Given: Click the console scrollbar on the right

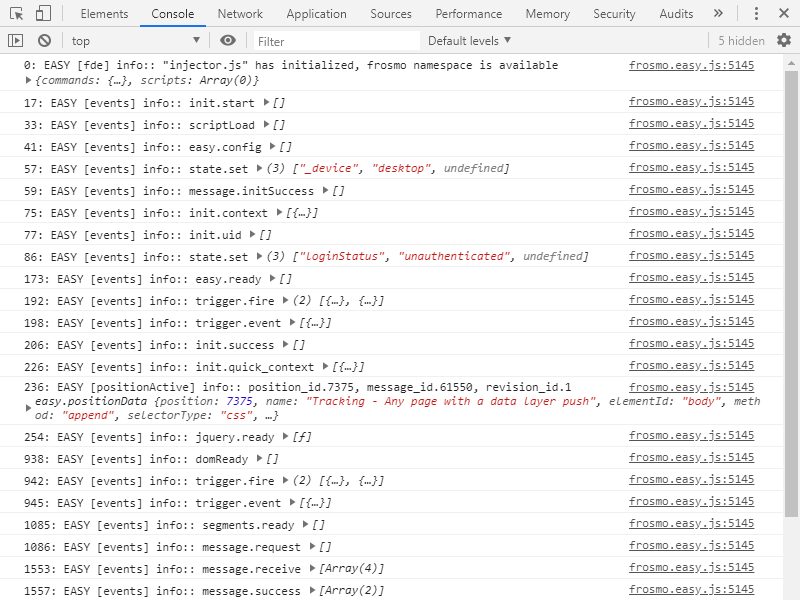Looking at the screenshot, I should pos(795,300).
